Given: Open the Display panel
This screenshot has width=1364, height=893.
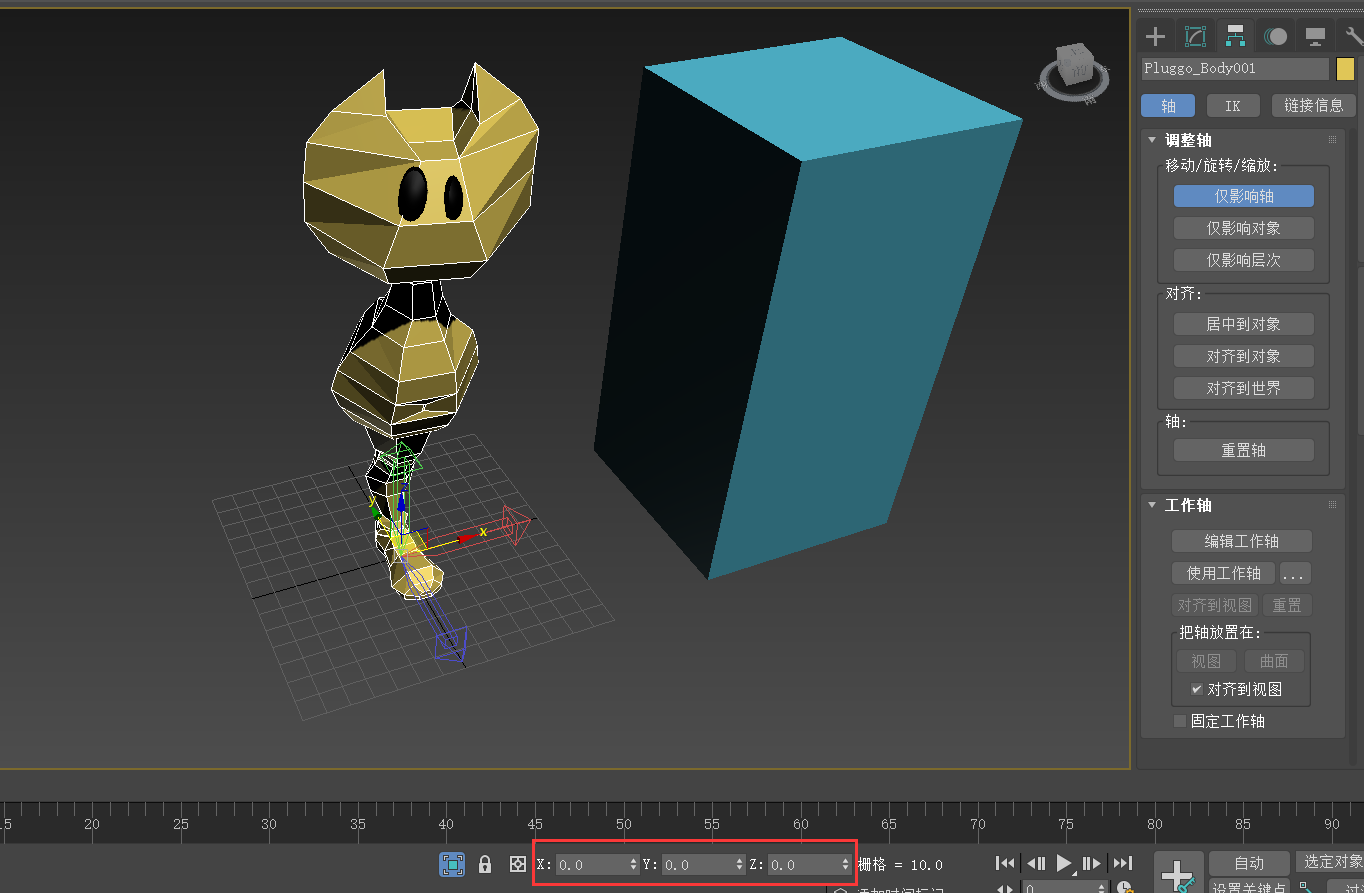Looking at the screenshot, I should [x=1315, y=35].
